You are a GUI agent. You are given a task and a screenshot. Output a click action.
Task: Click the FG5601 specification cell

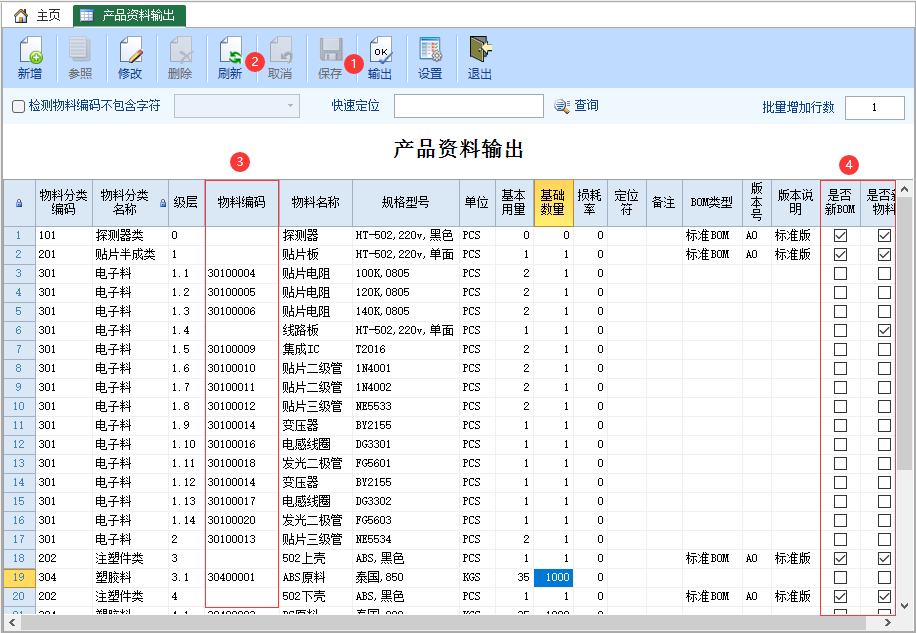point(406,464)
